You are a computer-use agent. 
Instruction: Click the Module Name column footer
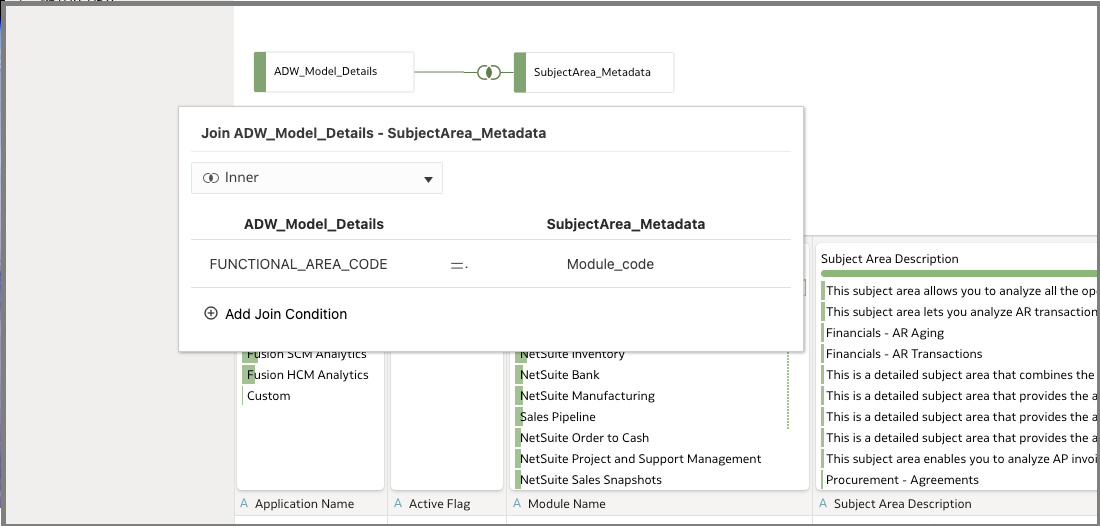(x=566, y=504)
